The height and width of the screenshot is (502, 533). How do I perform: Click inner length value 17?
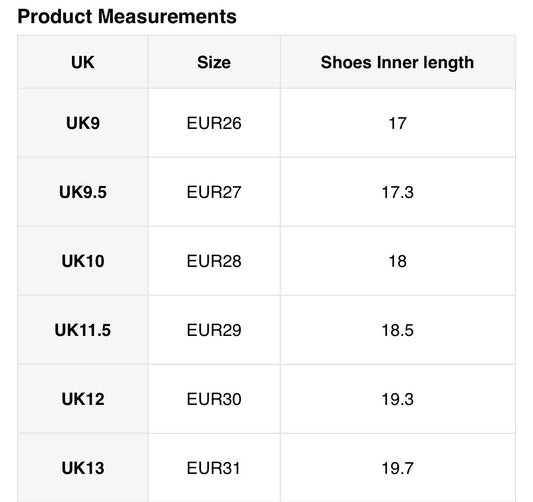pos(397,123)
